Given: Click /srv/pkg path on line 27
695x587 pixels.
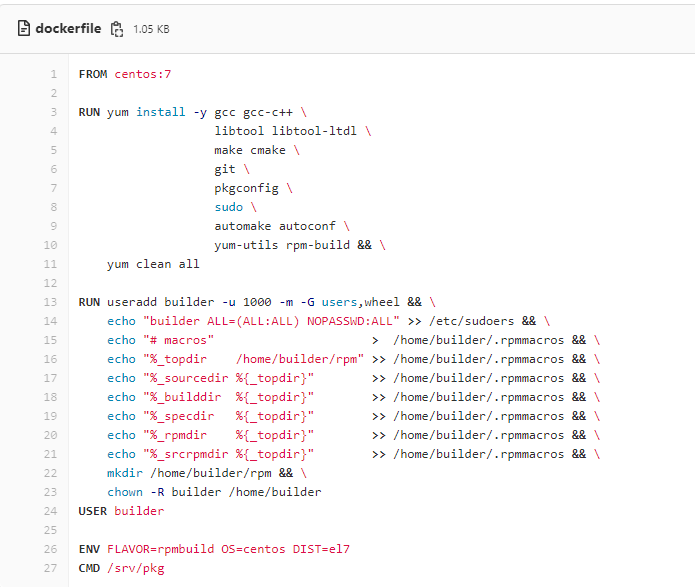Looking at the screenshot, I should 136,568.
